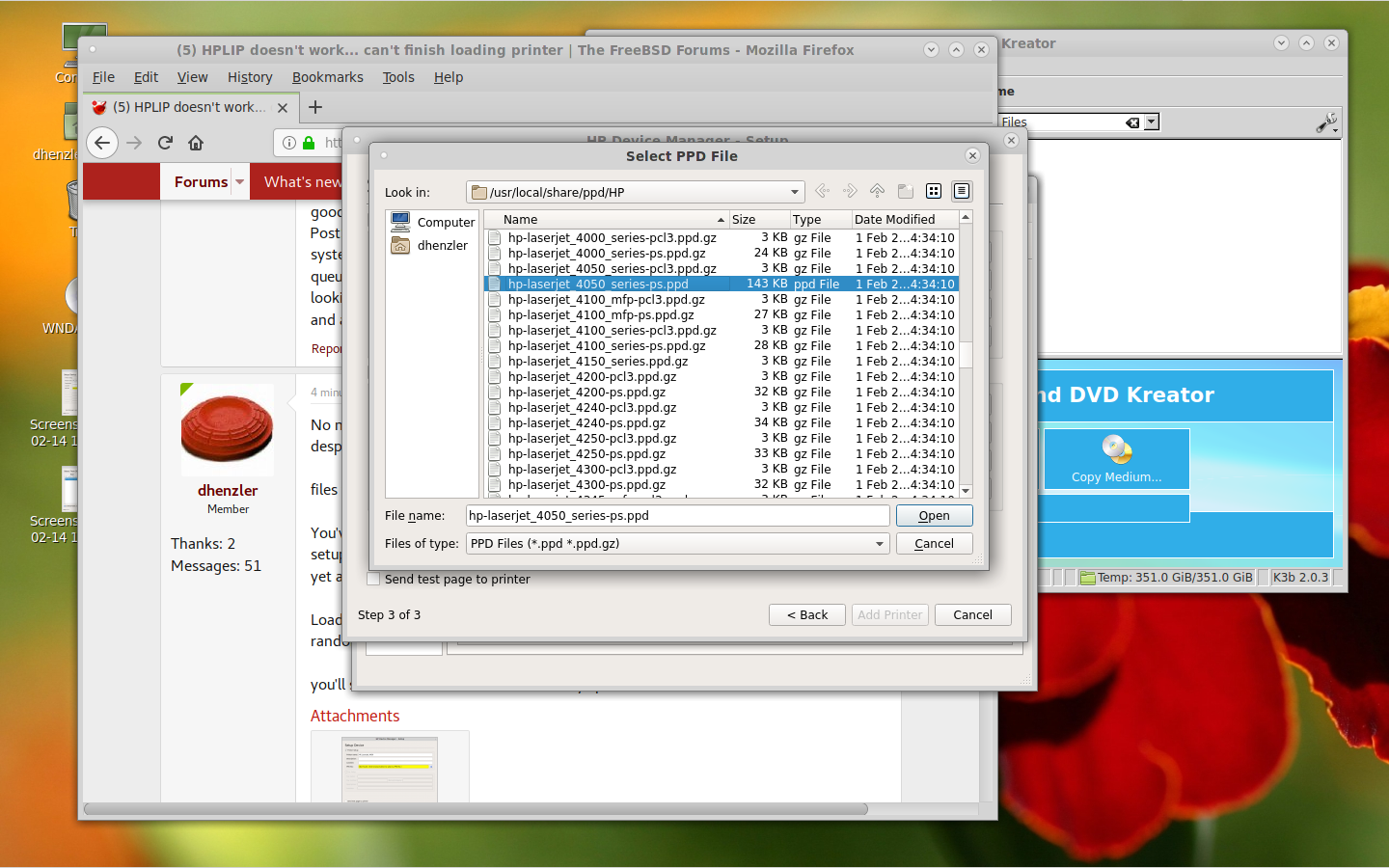Image resolution: width=1389 pixels, height=868 pixels.
Task: Click the File name input field
Action: [677, 516]
